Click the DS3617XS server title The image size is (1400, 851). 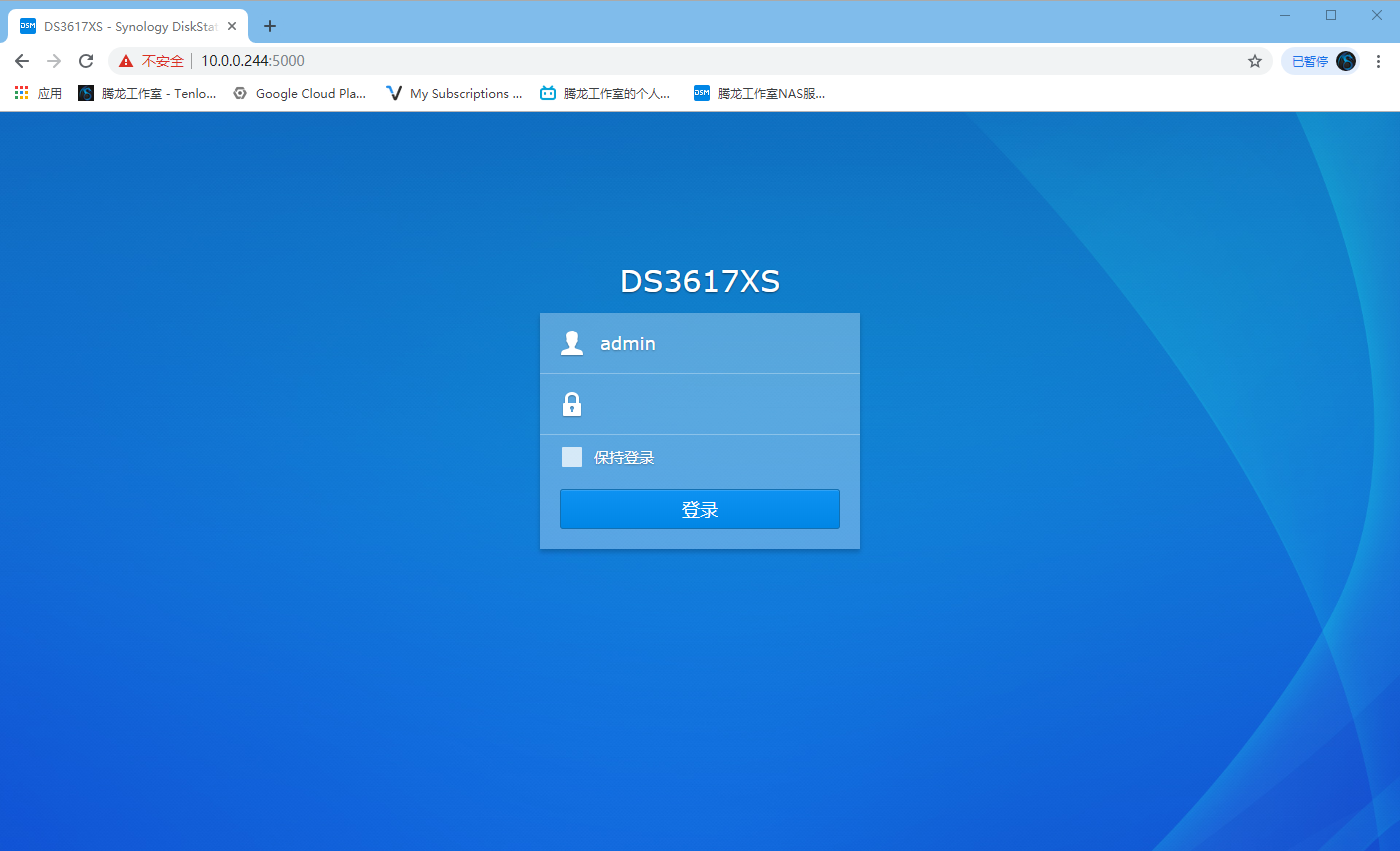(x=700, y=282)
